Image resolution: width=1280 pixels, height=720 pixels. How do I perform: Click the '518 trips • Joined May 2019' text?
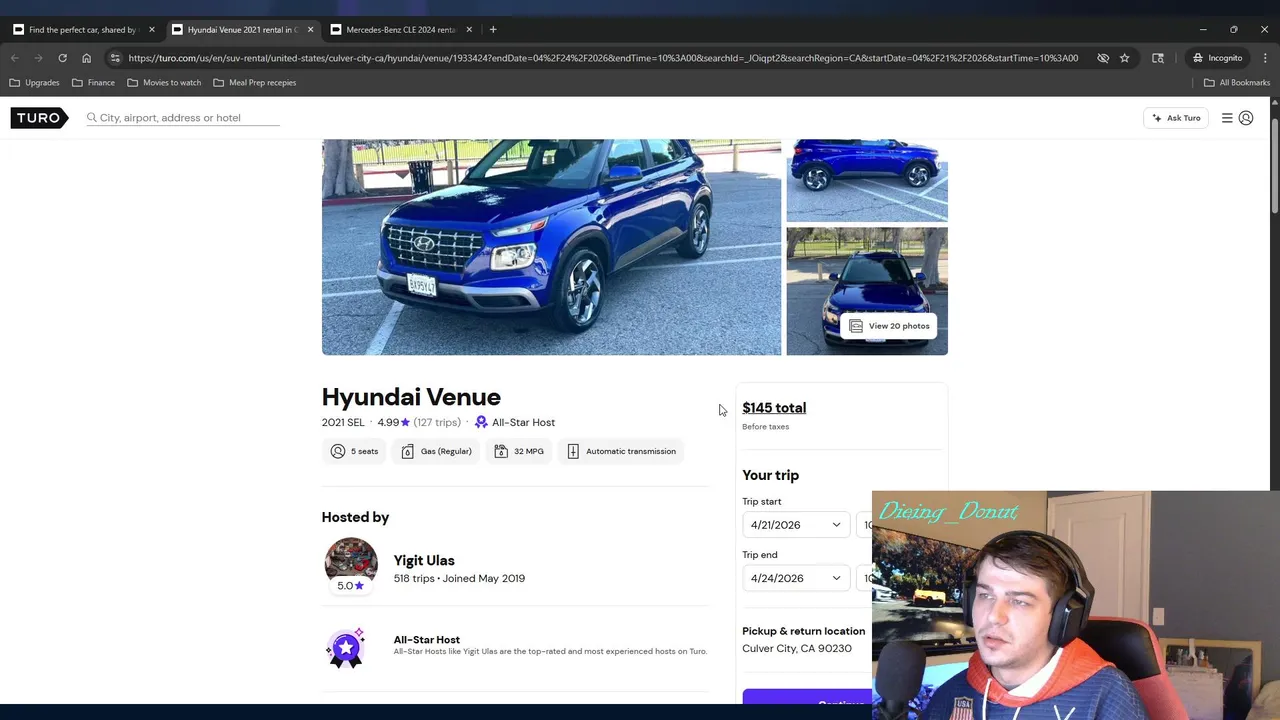(x=459, y=578)
